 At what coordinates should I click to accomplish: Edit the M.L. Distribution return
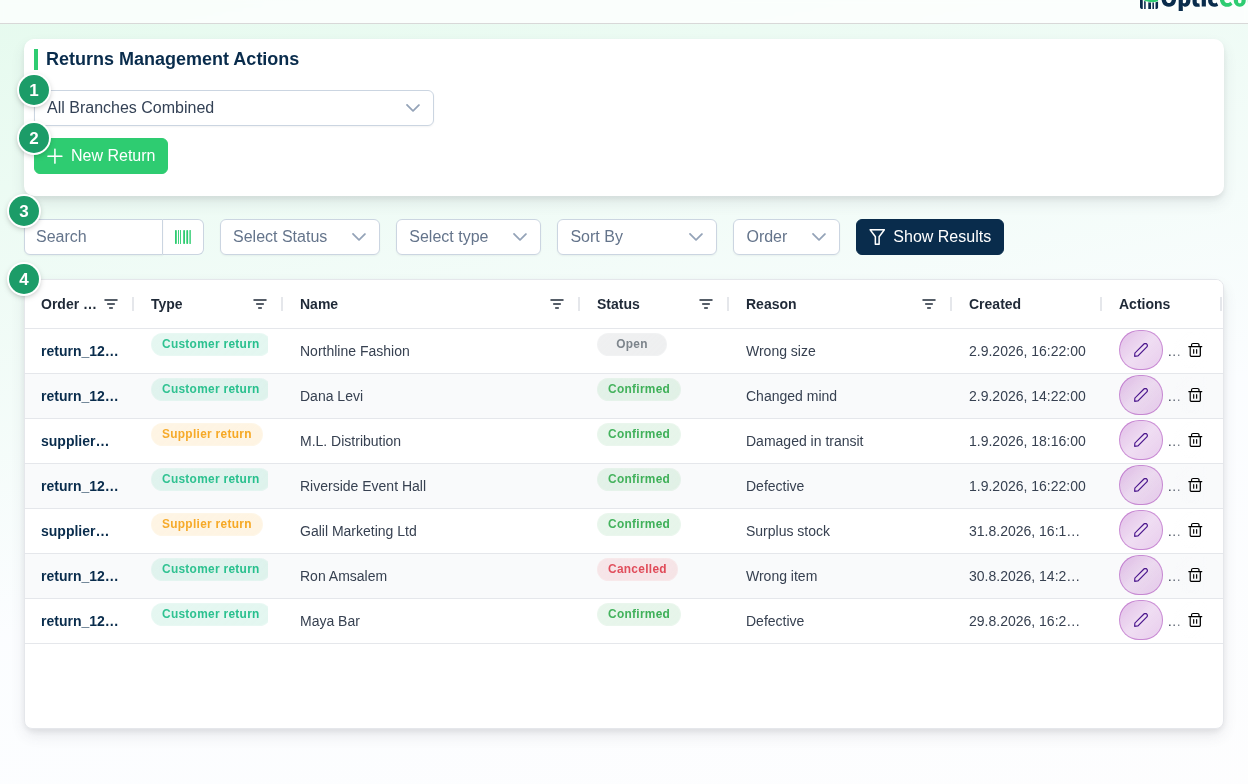click(1140, 440)
